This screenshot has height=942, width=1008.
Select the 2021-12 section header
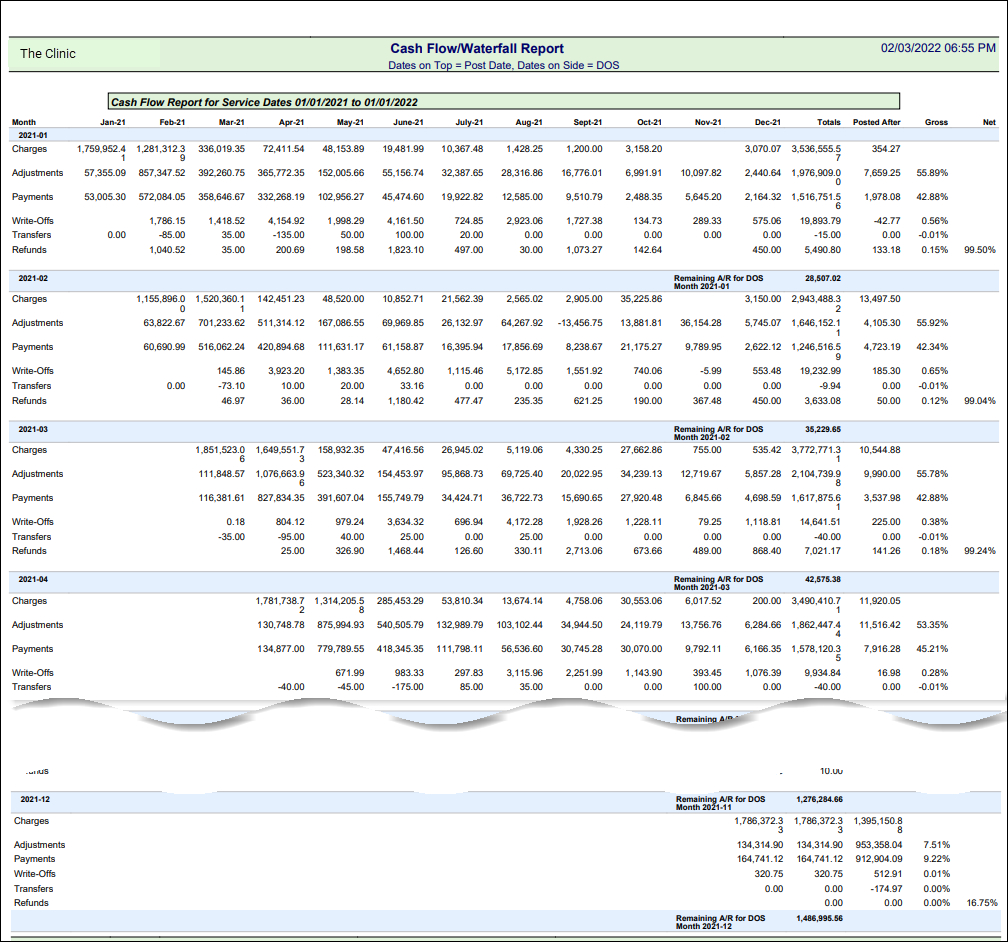tap(35, 800)
